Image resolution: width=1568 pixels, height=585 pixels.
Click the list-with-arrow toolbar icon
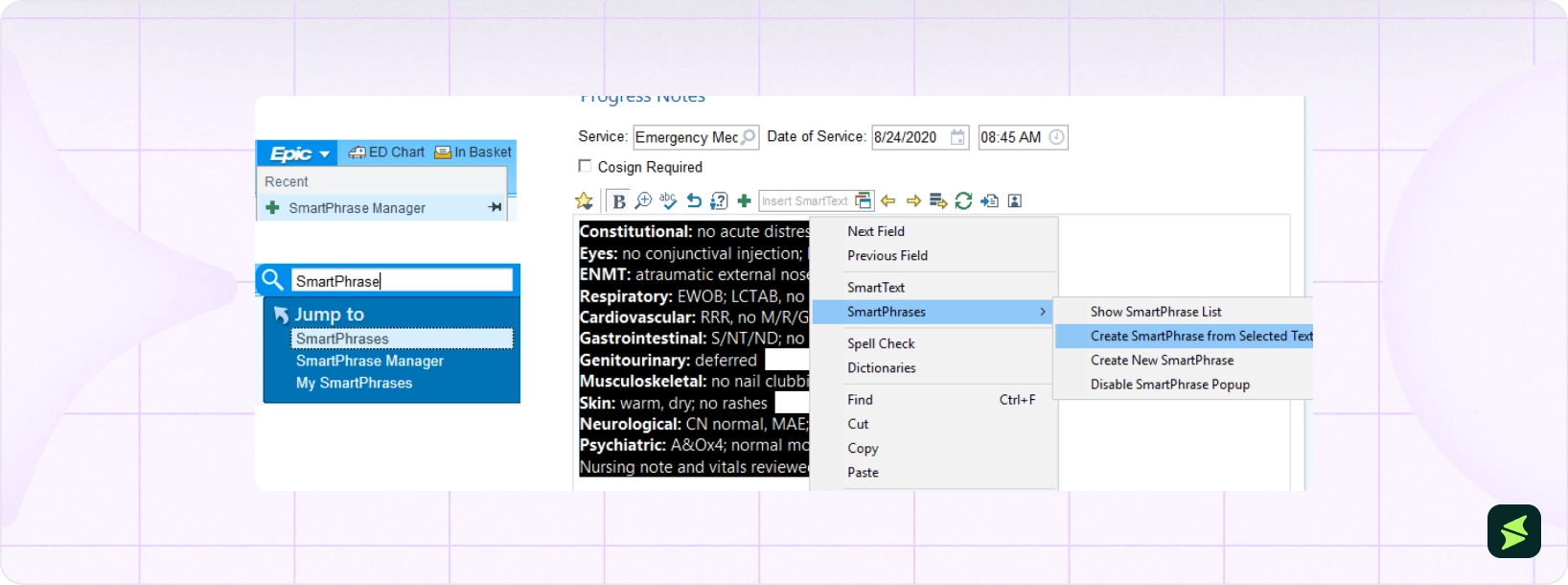click(x=938, y=200)
